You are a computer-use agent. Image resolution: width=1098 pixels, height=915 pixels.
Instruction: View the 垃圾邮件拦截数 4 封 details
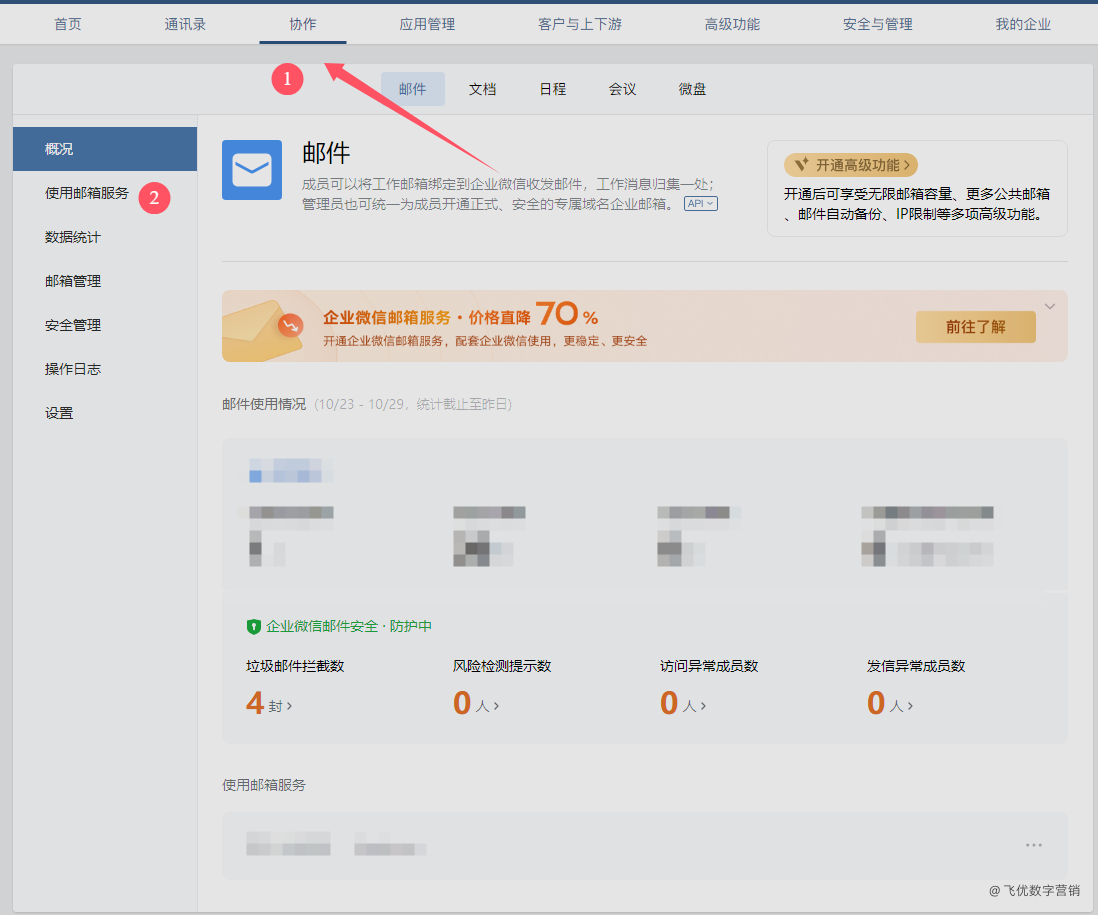269,703
